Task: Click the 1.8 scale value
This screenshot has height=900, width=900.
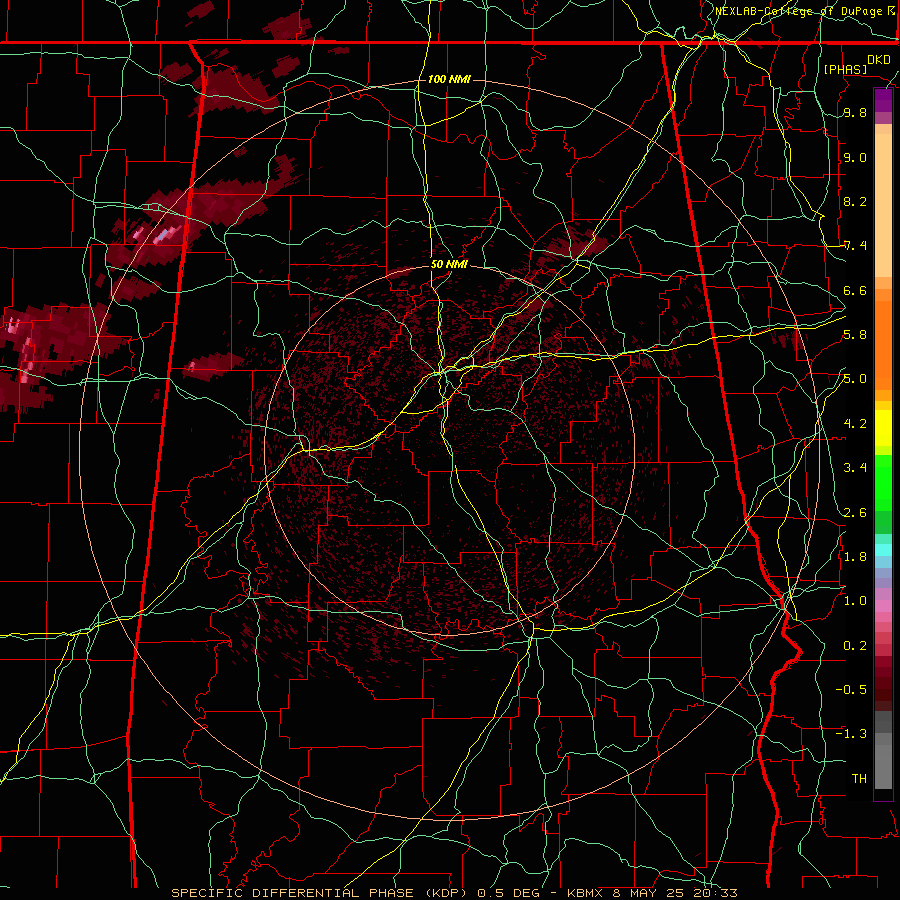Action: click(855, 557)
